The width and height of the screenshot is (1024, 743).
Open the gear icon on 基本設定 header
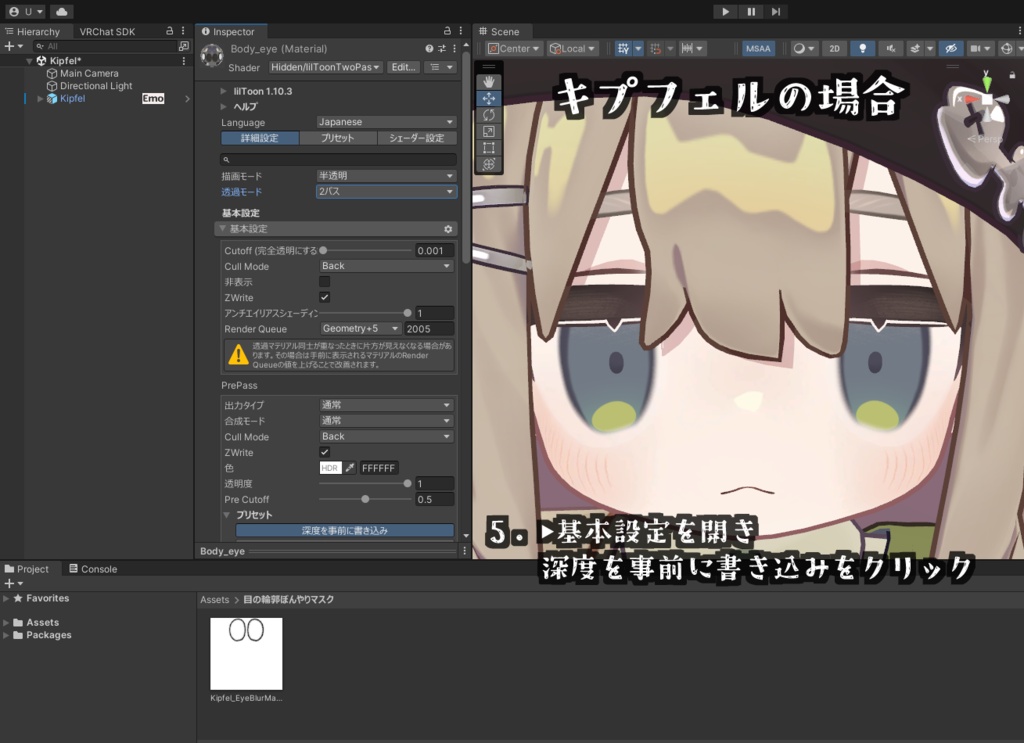pos(448,229)
